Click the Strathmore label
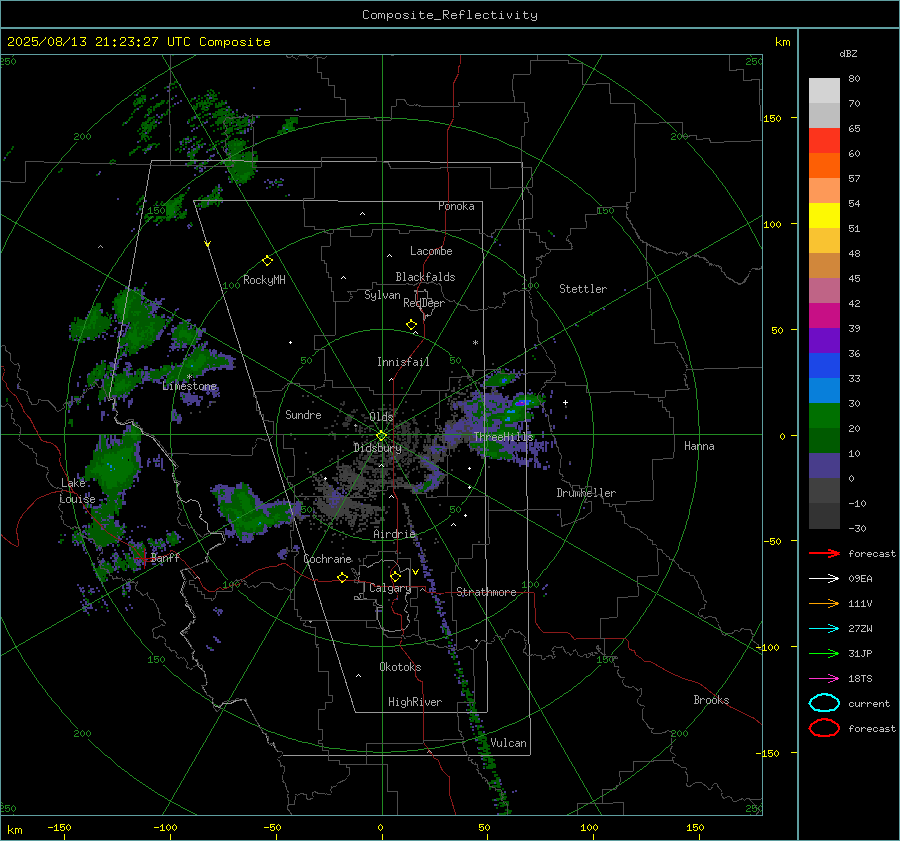 (486, 592)
